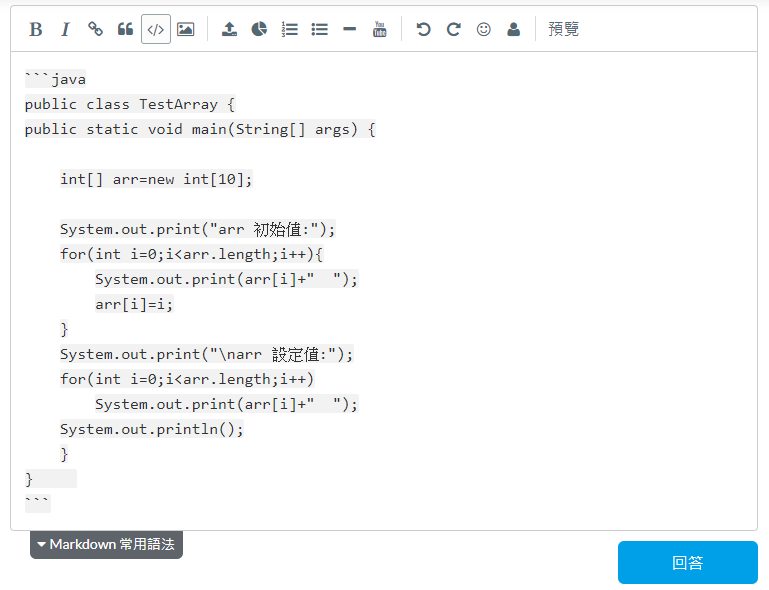Image resolution: width=769 pixels, height=590 pixels.
Task: Toggle the code block button
Action: [155, 29]
